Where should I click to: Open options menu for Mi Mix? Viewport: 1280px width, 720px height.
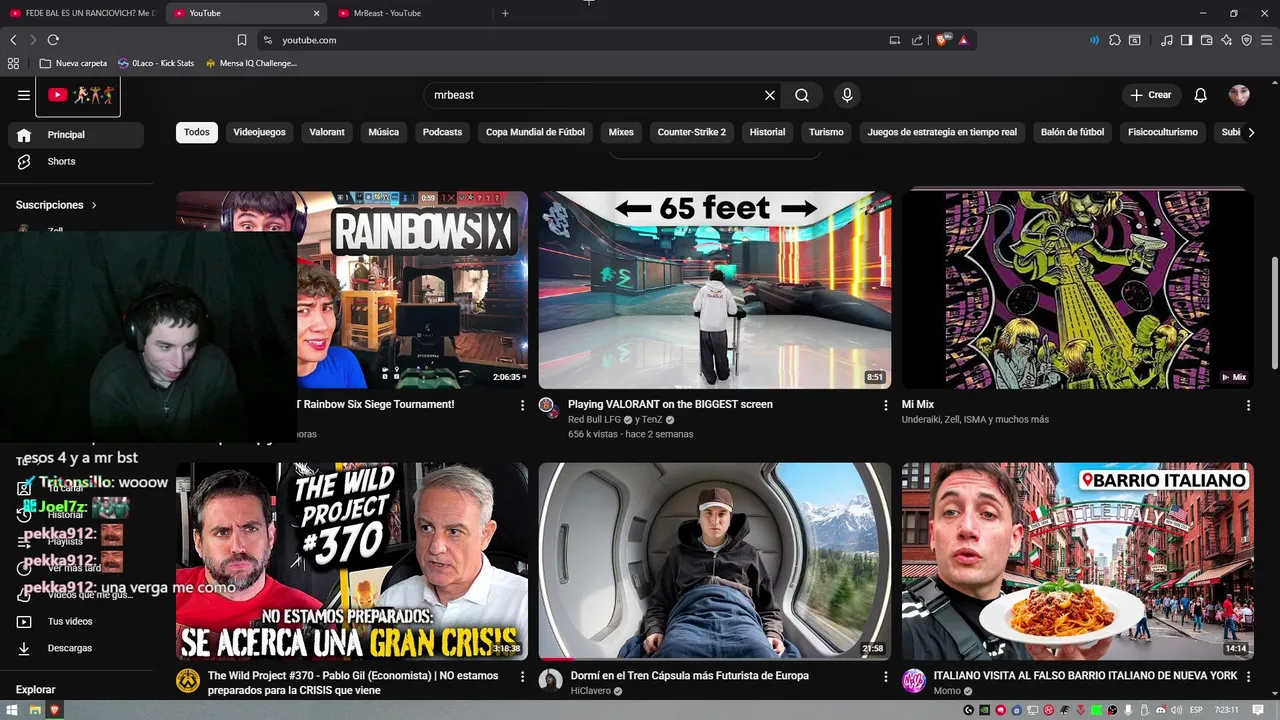point(1248,405)
